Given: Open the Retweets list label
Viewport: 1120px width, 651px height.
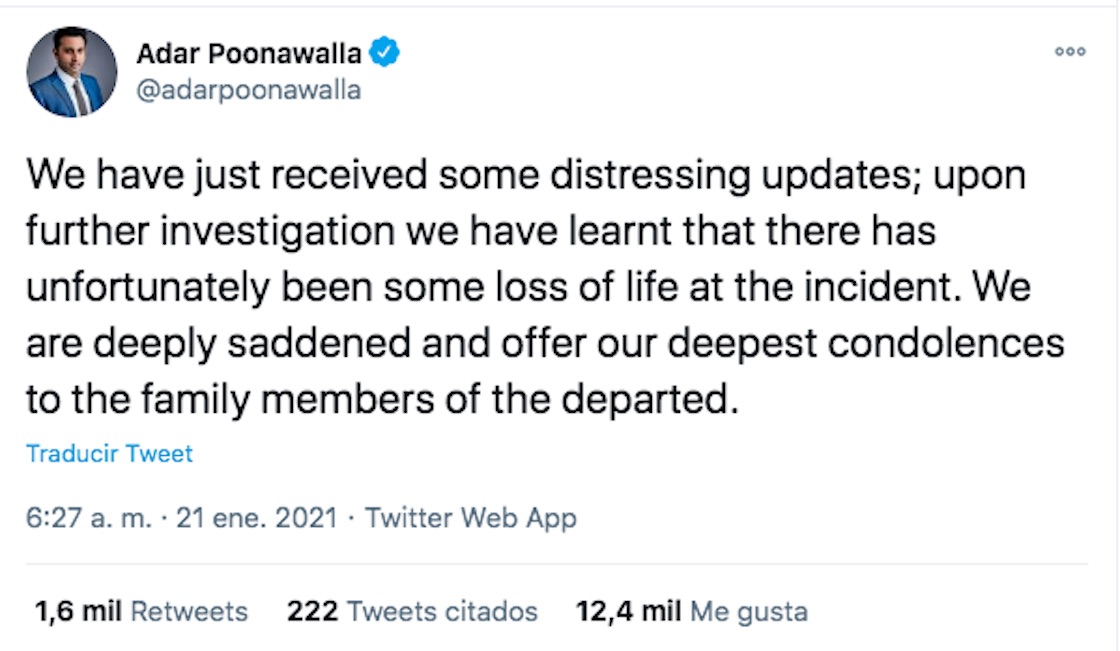Looking at the screenshot, I should [x=190, y=611].
